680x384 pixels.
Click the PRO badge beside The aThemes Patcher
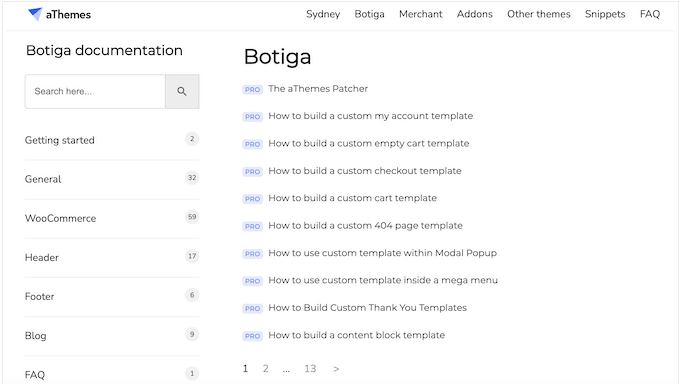point(252,89)
